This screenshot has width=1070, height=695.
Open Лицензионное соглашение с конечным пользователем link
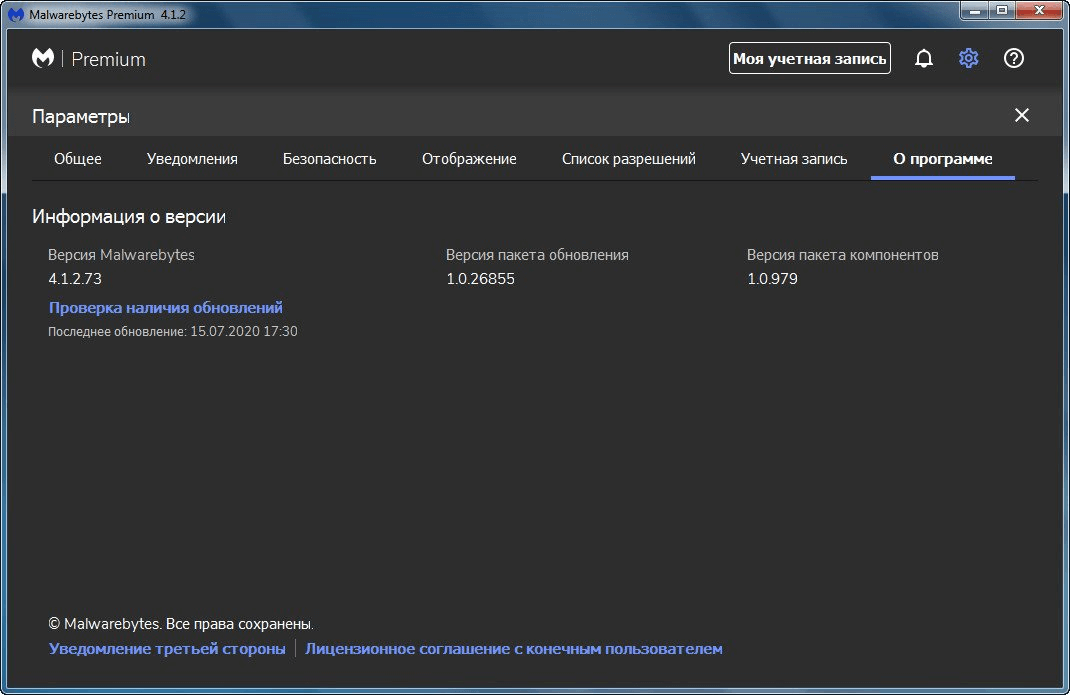pos(513,649)
